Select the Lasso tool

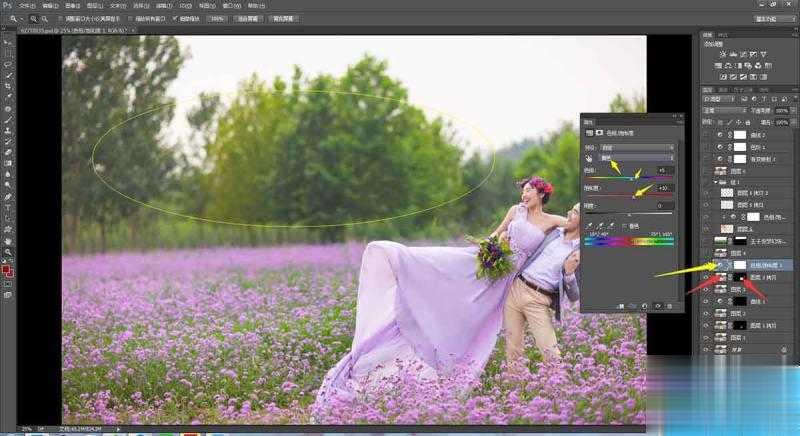8,64
